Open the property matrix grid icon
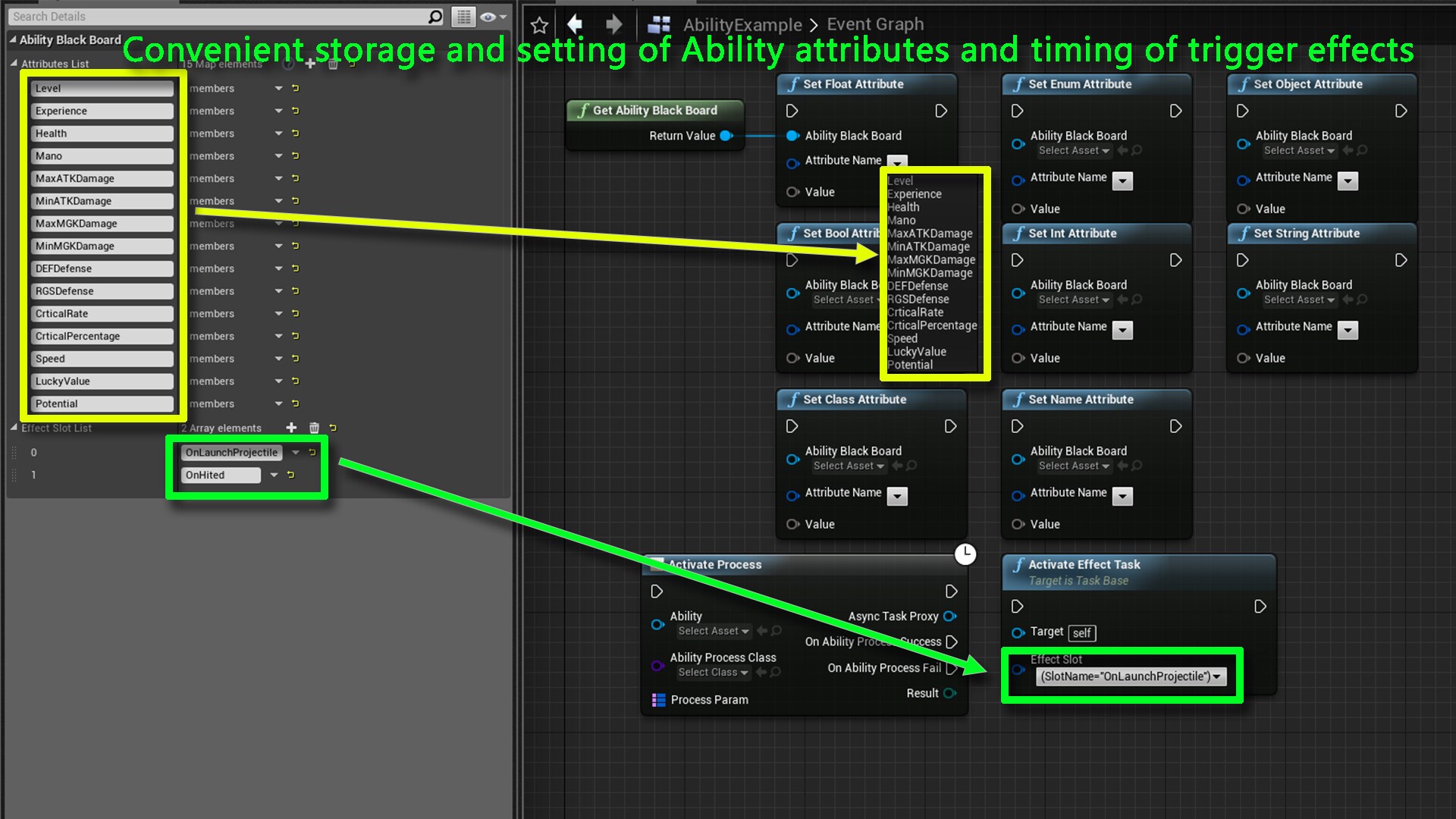 463,16
